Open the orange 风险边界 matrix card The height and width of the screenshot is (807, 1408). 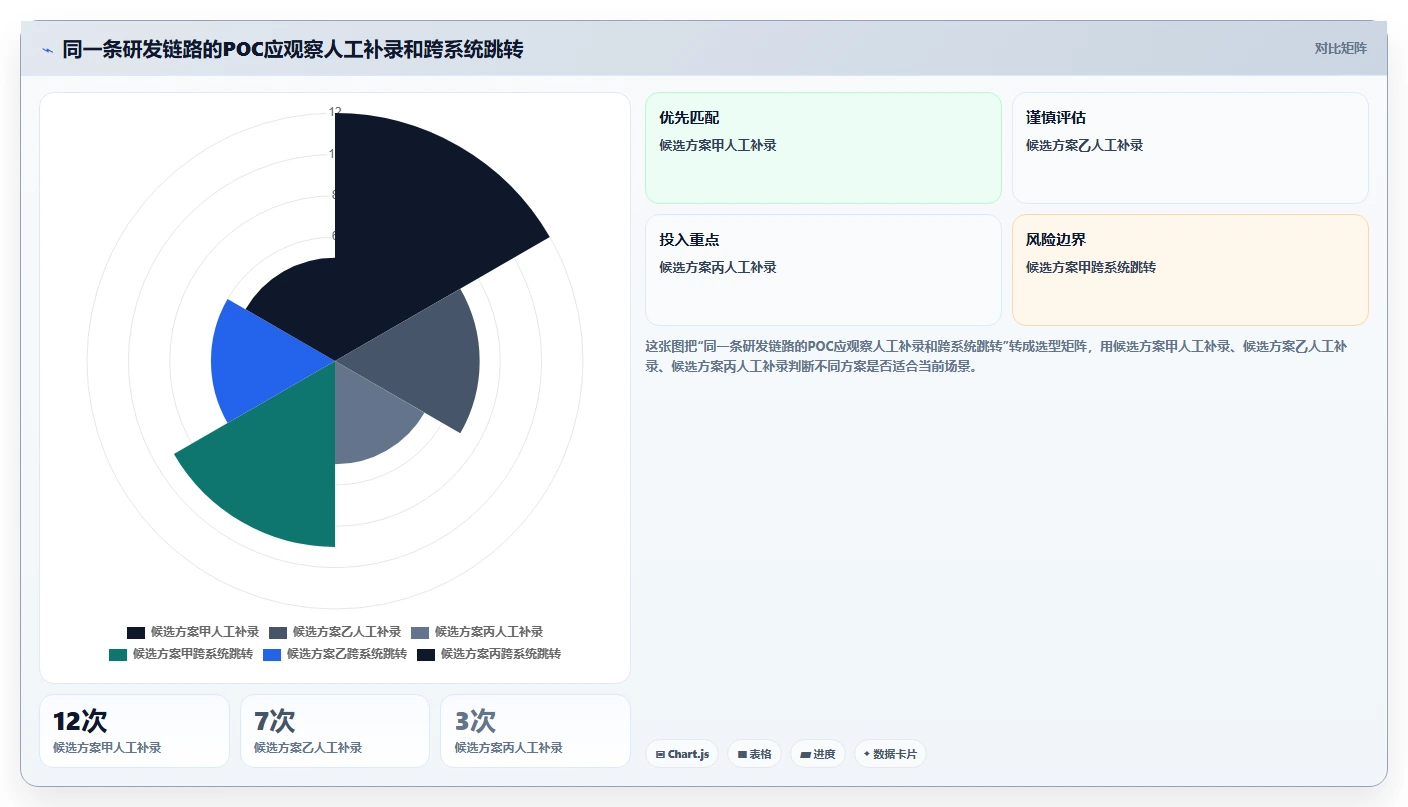click(x=1190, y=270)
